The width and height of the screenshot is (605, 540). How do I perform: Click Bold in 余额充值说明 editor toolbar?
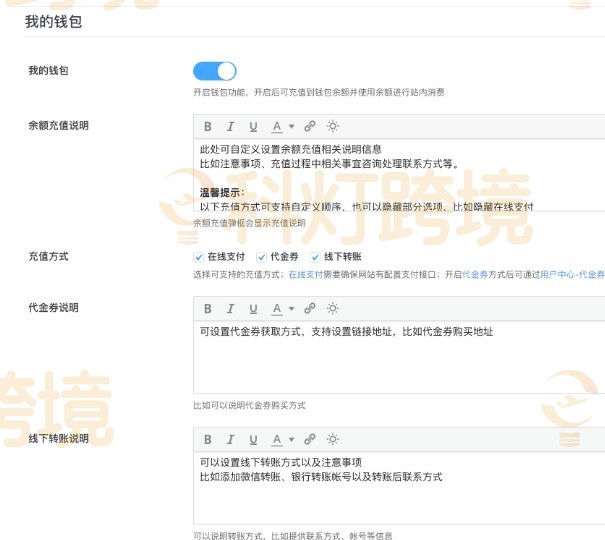point(208,127)
